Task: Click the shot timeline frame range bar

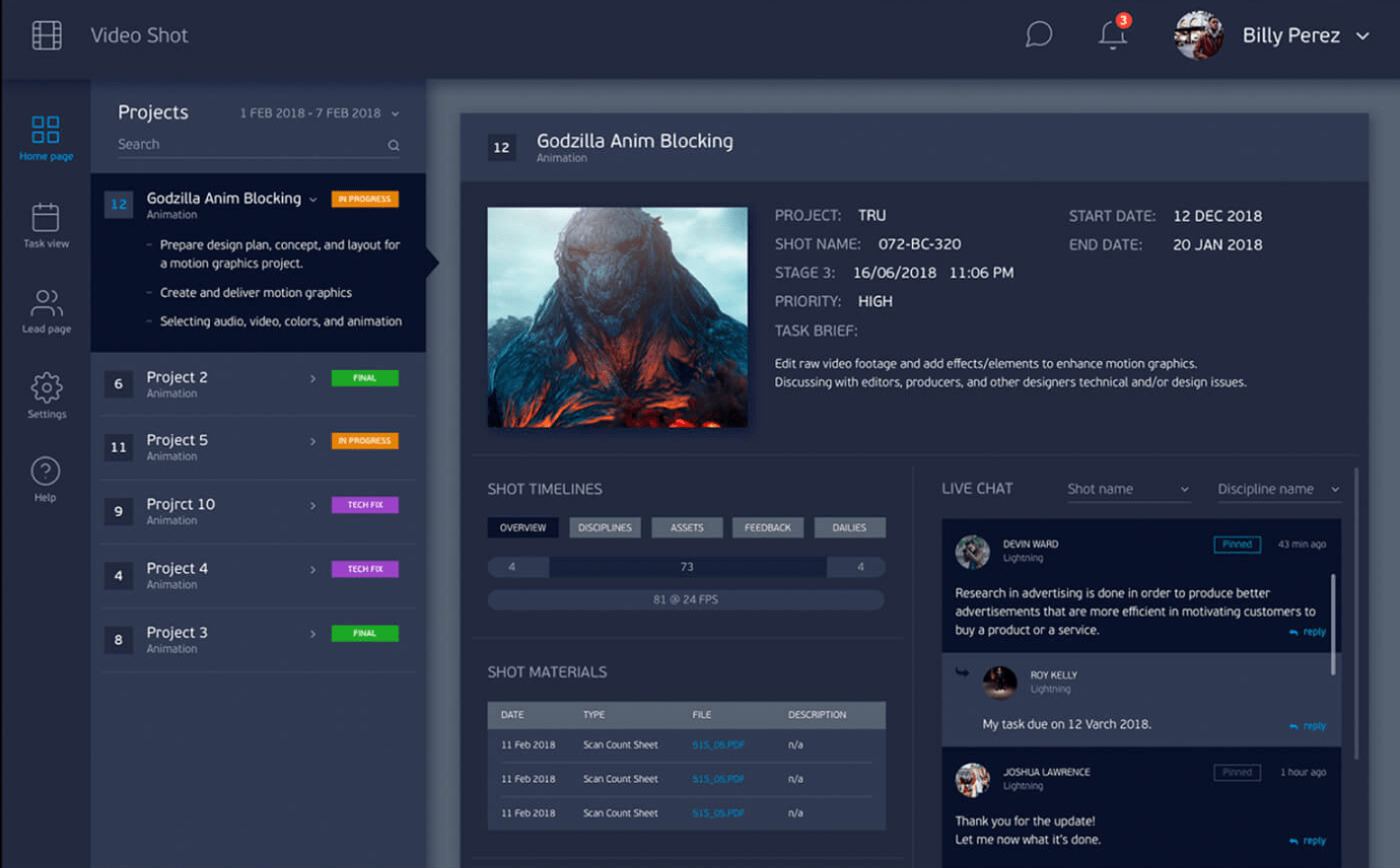Action: coord(686,567)
